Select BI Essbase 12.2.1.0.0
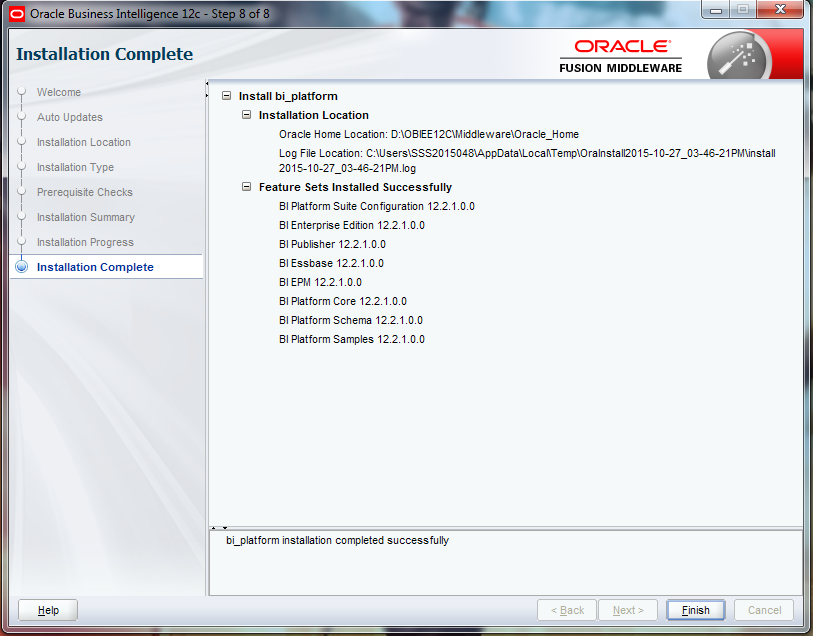Screen dimensions: 813x636 pos(331,263)
